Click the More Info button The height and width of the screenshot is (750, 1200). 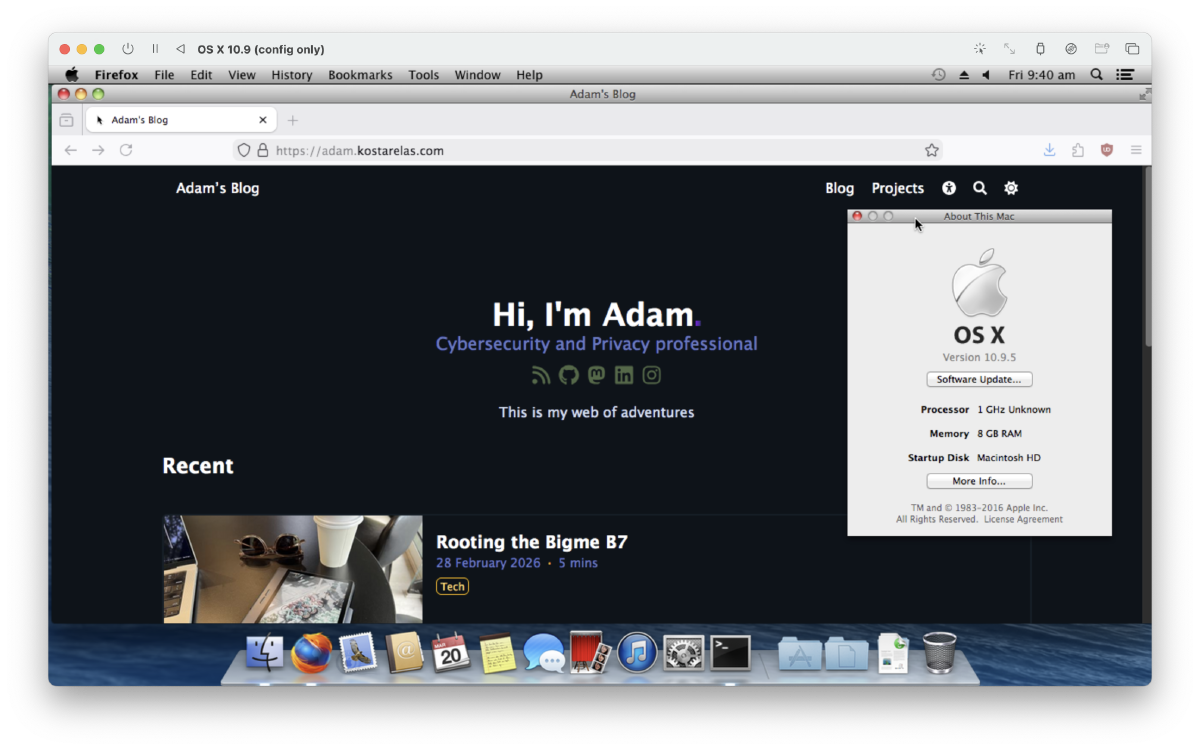pyautogui.click(x=979, y=481)
